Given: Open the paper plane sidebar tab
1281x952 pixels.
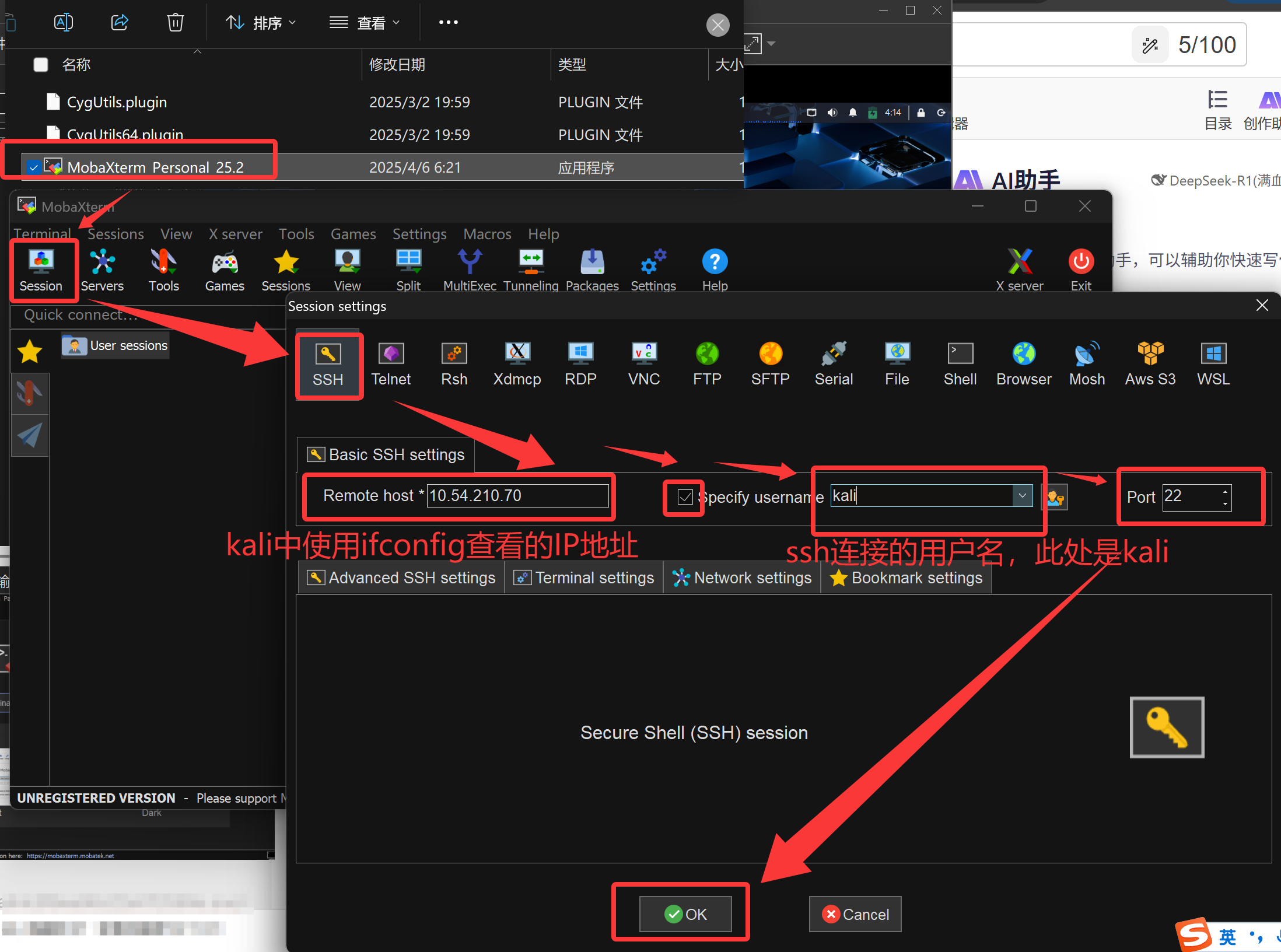Looking at the screenshot, I should pyautogui.click(x=30, y=435).
